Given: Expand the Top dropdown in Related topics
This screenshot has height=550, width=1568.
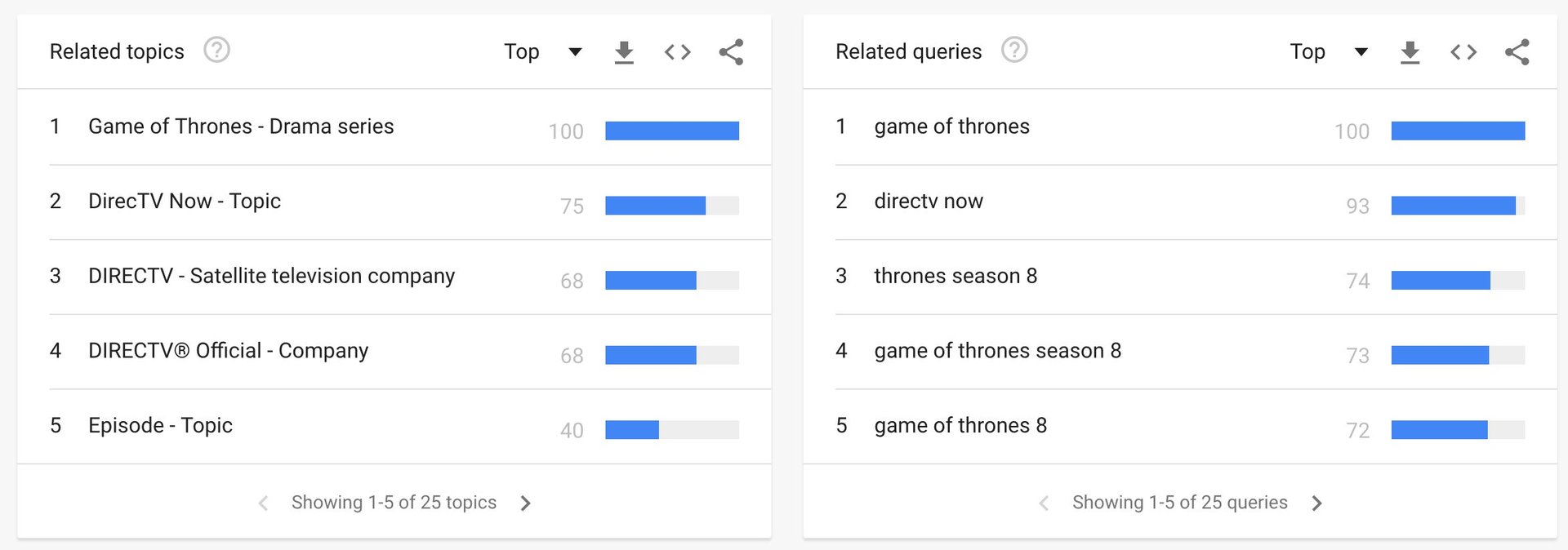Looking at the screenshot, I should 543,51.
